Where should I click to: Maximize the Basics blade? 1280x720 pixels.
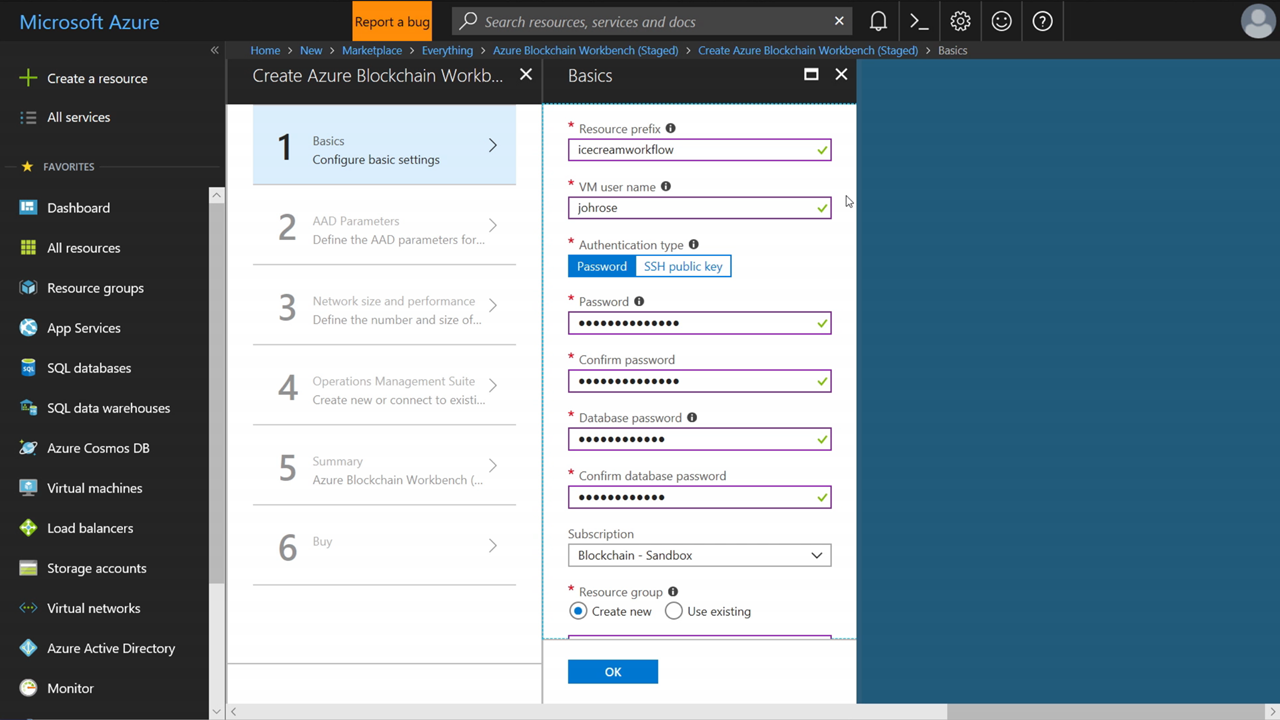tap(811, 74)
